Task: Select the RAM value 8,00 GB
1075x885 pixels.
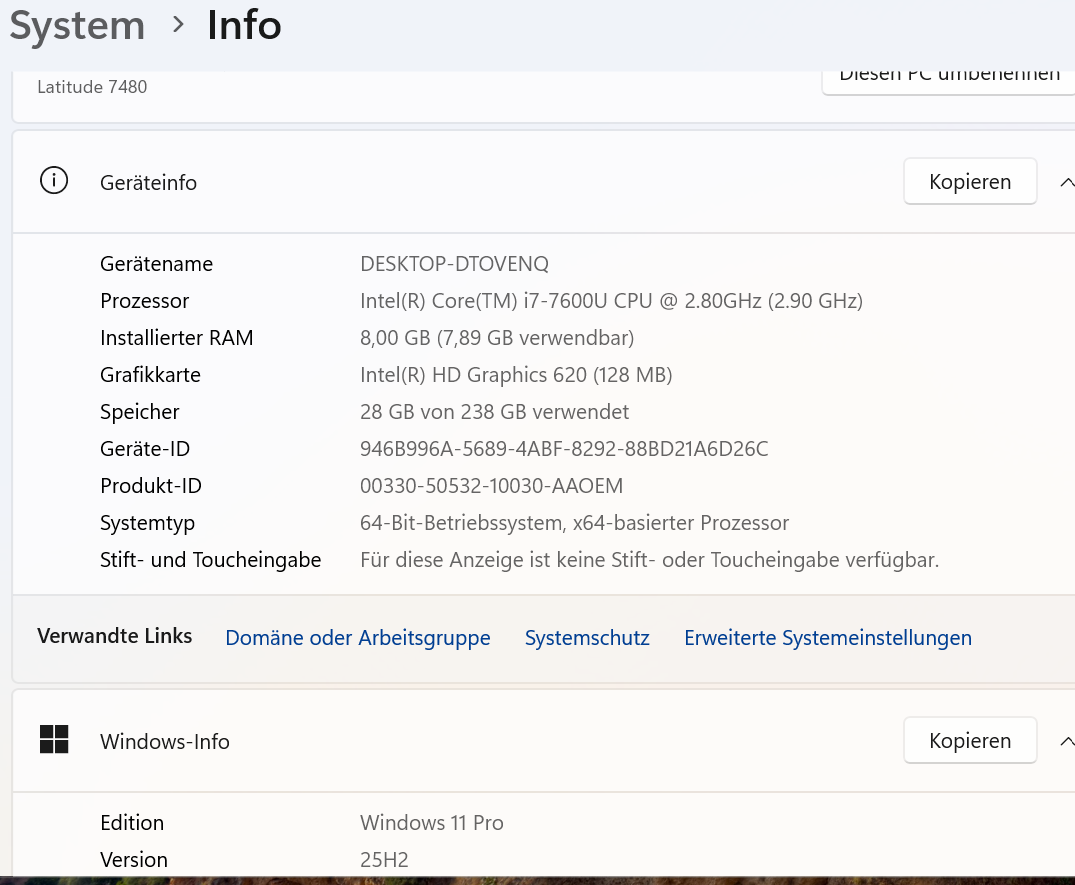Action: click(x=497, y=338)
